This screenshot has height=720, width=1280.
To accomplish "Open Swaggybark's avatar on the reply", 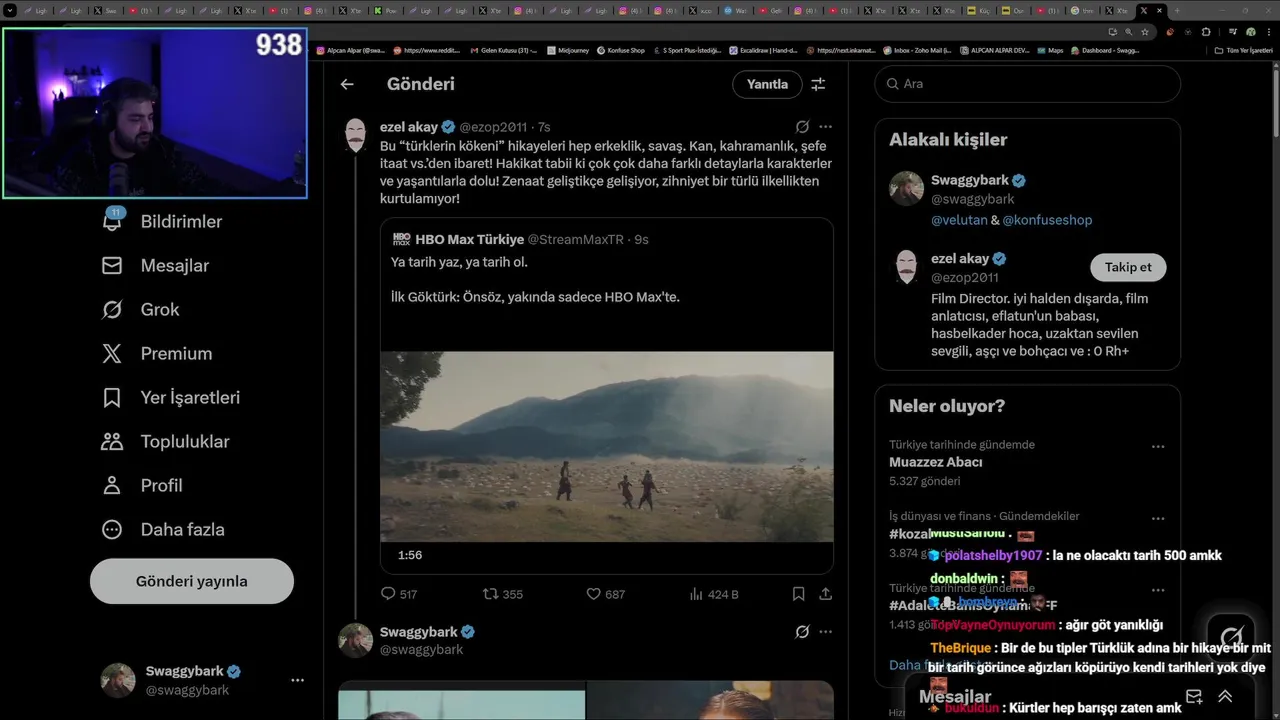I will [x=355, y=640].
